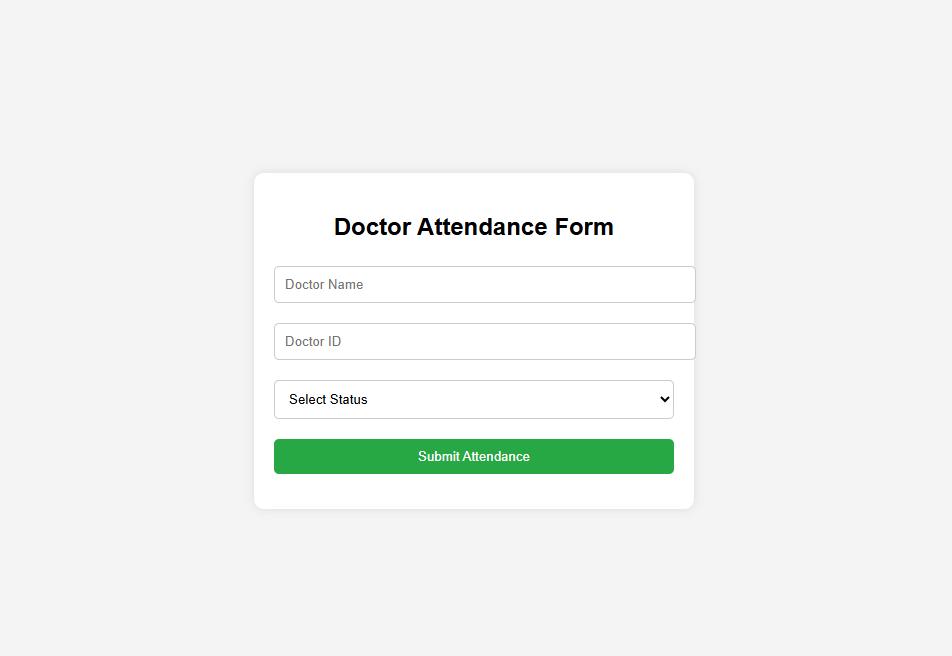
Task: Expand the attendance status combo box
Action: pyautogui.click(x=473, y=399)
